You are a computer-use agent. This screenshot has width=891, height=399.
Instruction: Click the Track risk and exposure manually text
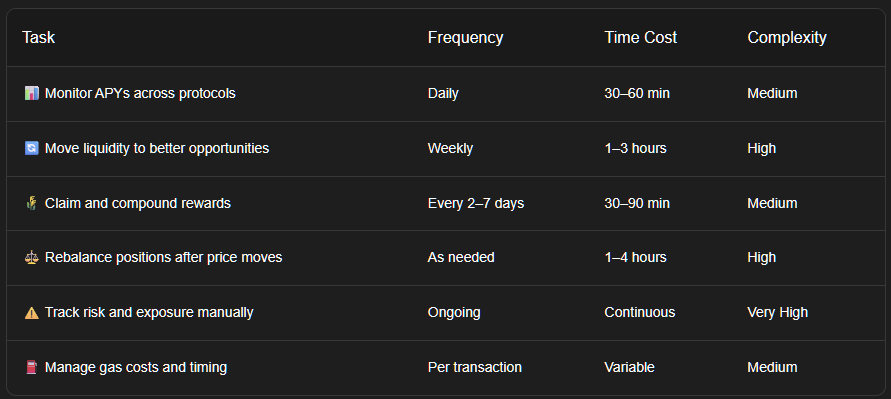pos(149,313)
